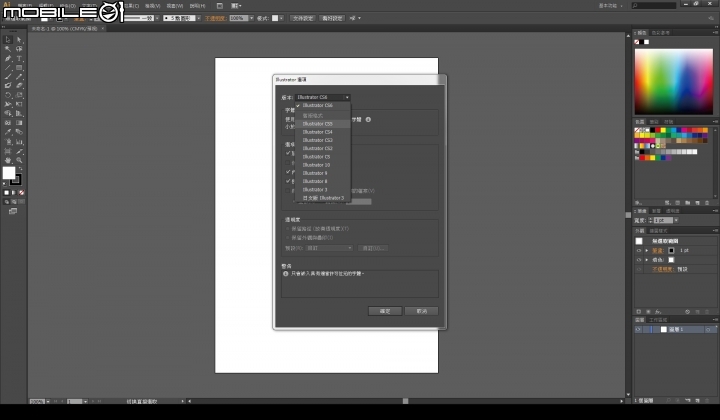
Task: Choose Illustrator 8 from version list
Action: coord(323,182)
